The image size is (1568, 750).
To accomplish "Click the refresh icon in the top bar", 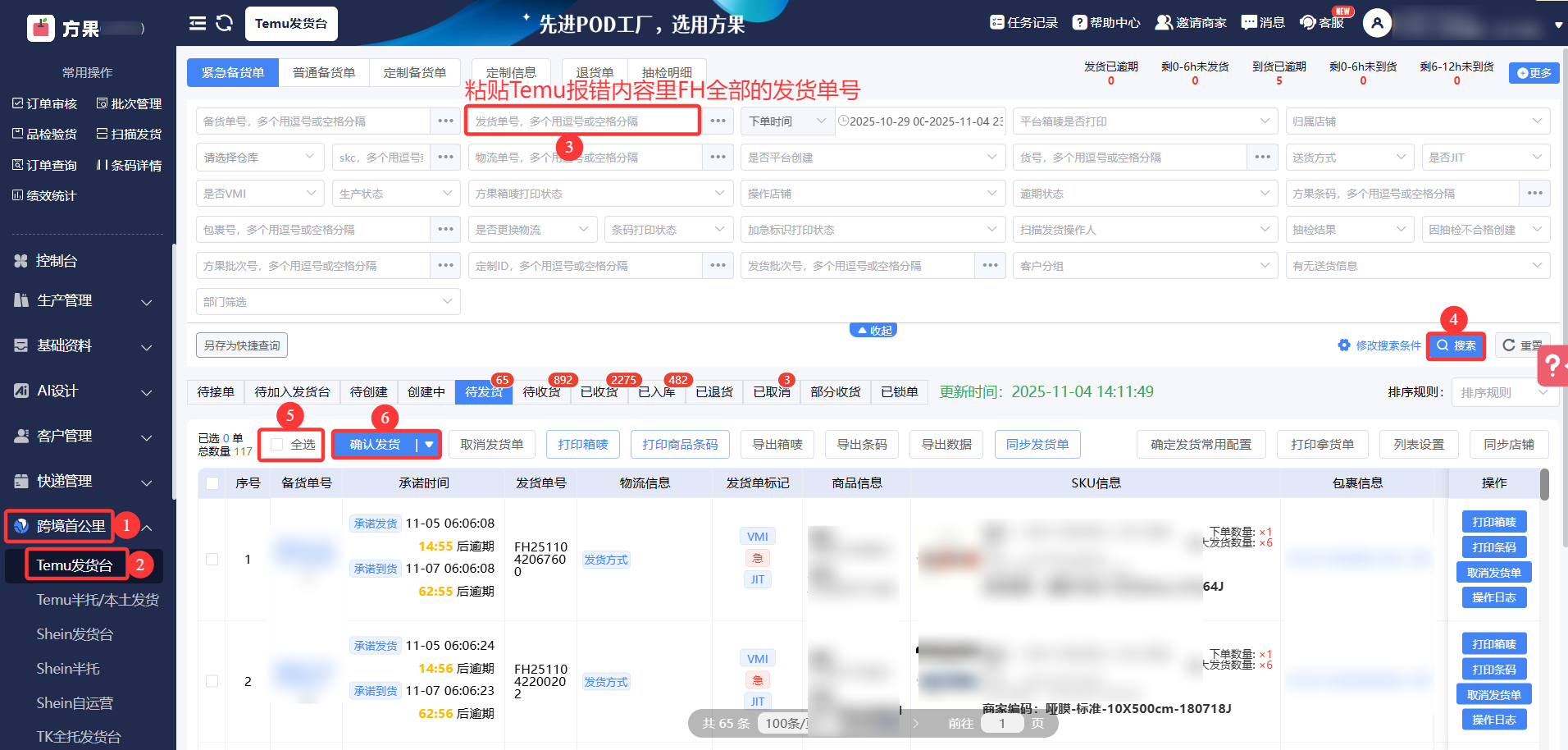I will (x=224, y=23).
